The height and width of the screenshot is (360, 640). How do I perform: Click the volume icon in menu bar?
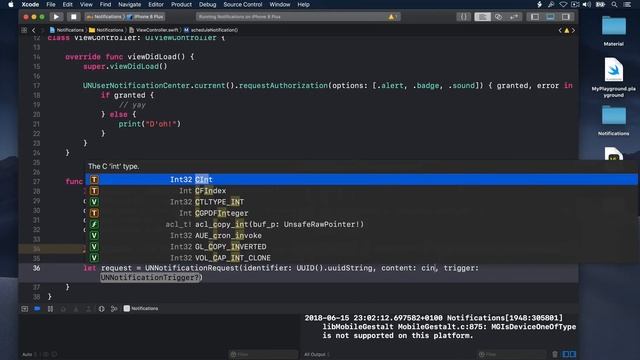[587, 4]
